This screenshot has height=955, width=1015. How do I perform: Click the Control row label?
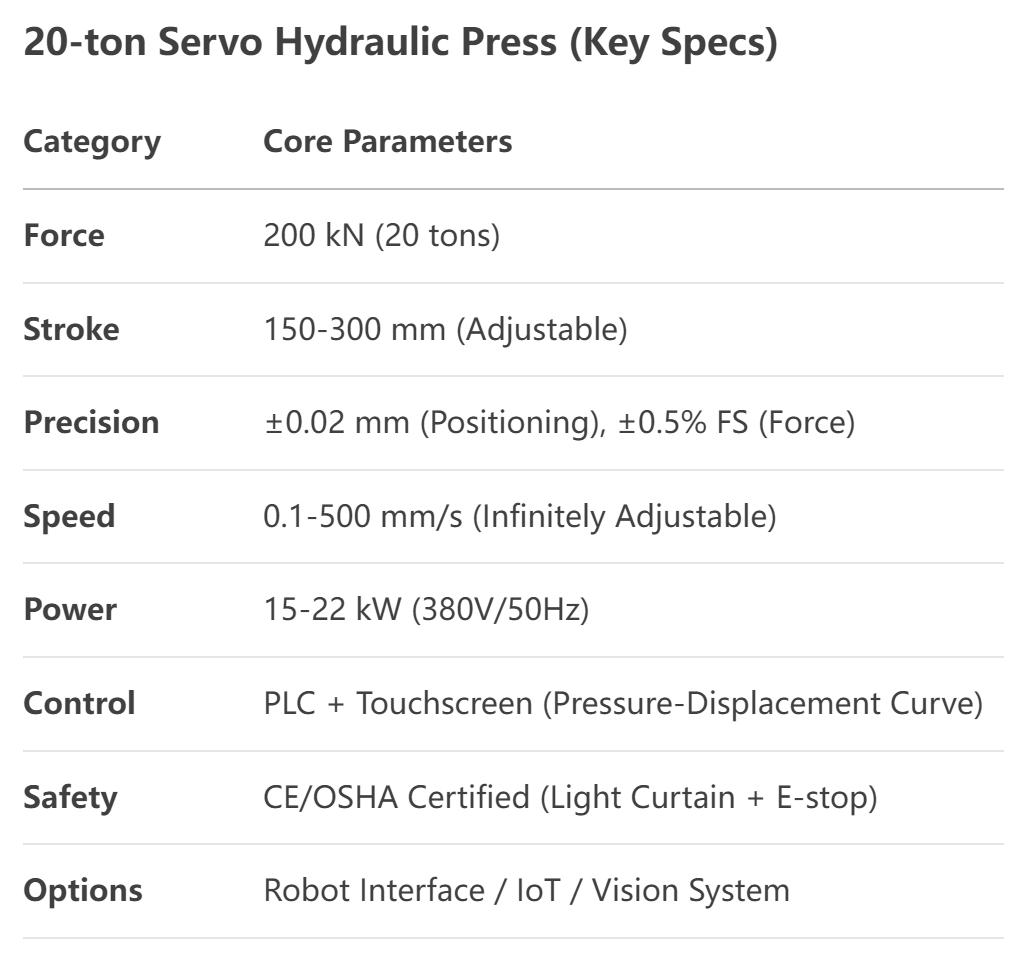[x=80, y=703]
